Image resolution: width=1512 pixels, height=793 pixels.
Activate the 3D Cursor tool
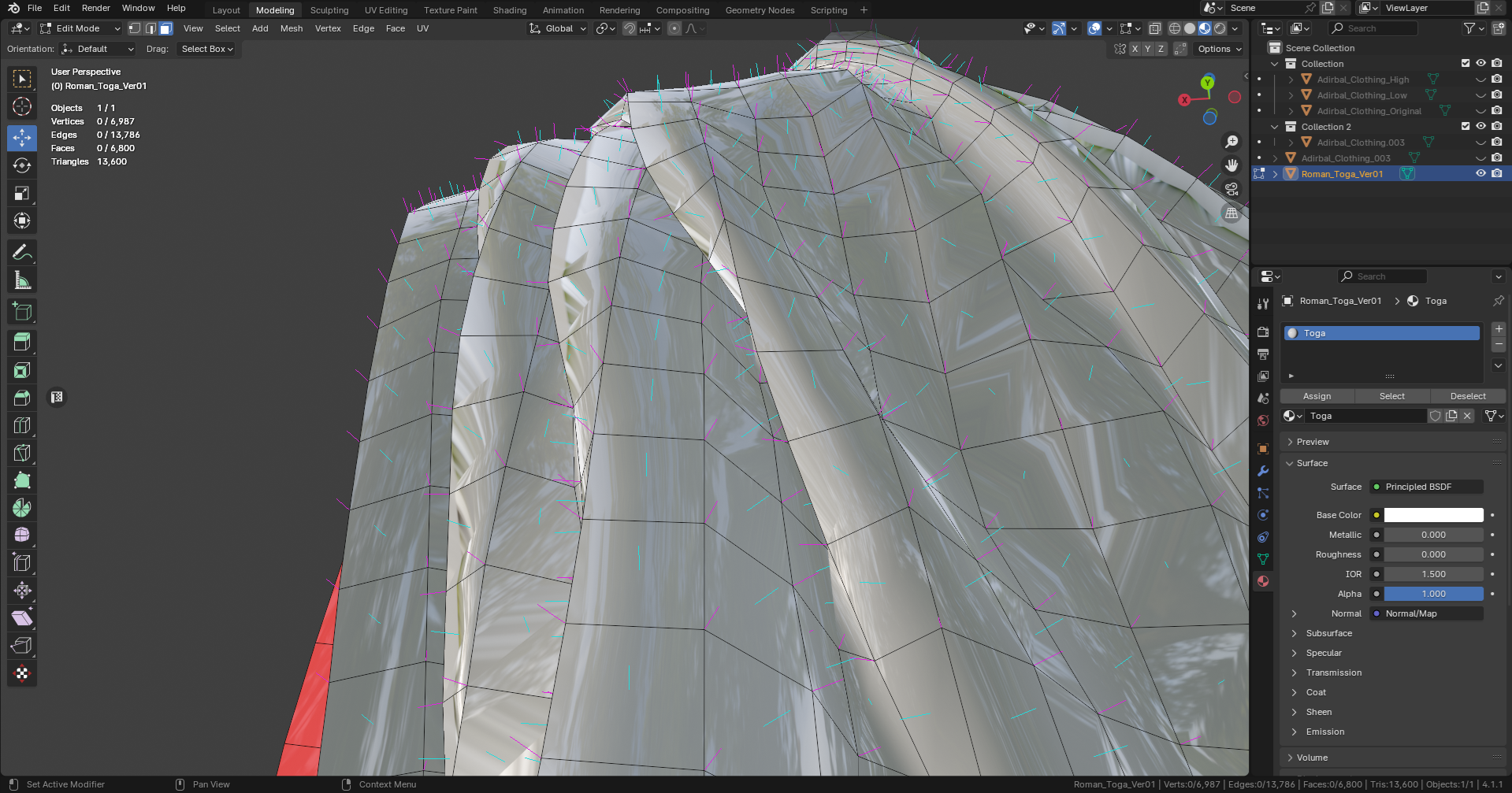[x=22, y=106]
